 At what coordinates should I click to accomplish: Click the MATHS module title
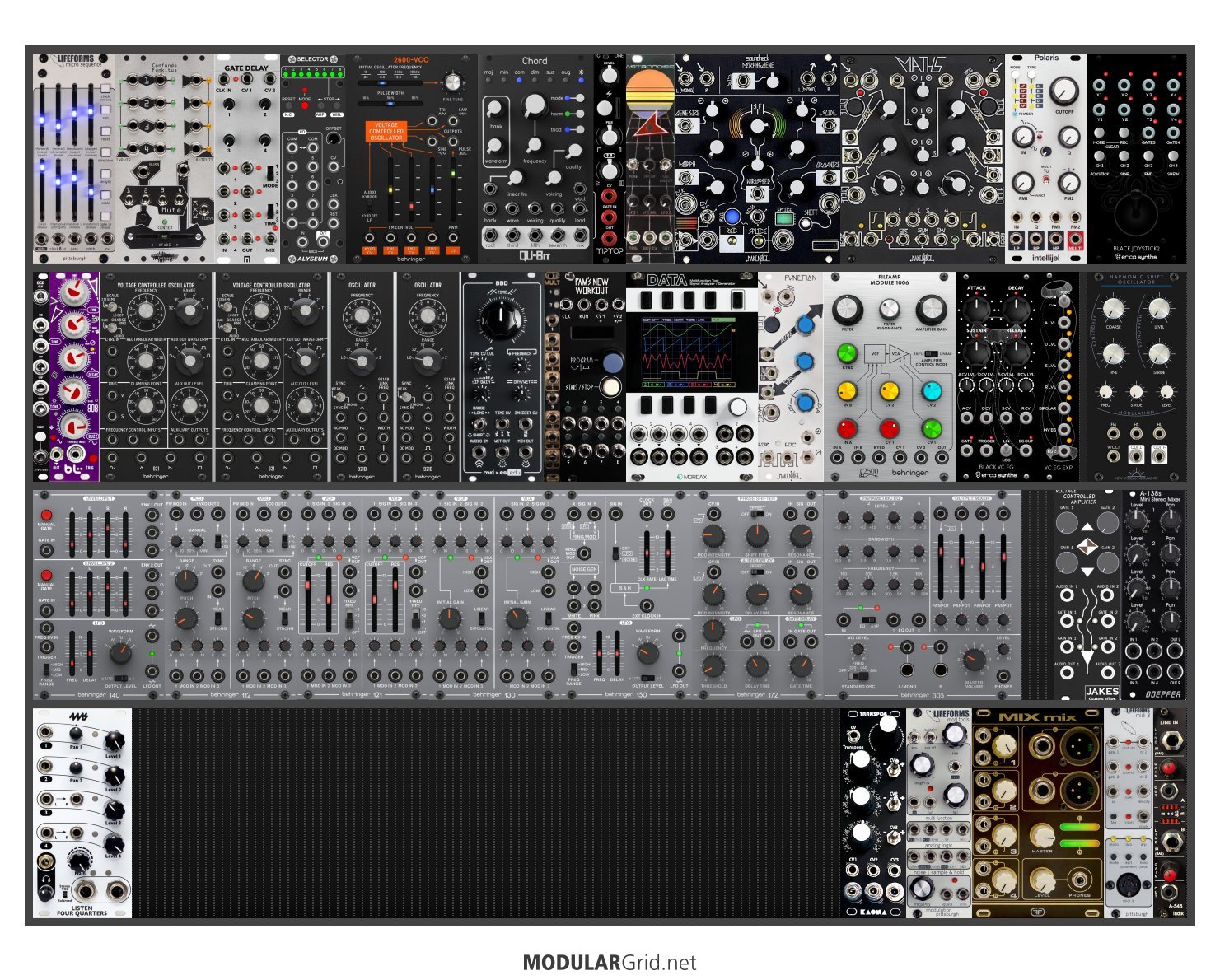(x=922, y=66)
